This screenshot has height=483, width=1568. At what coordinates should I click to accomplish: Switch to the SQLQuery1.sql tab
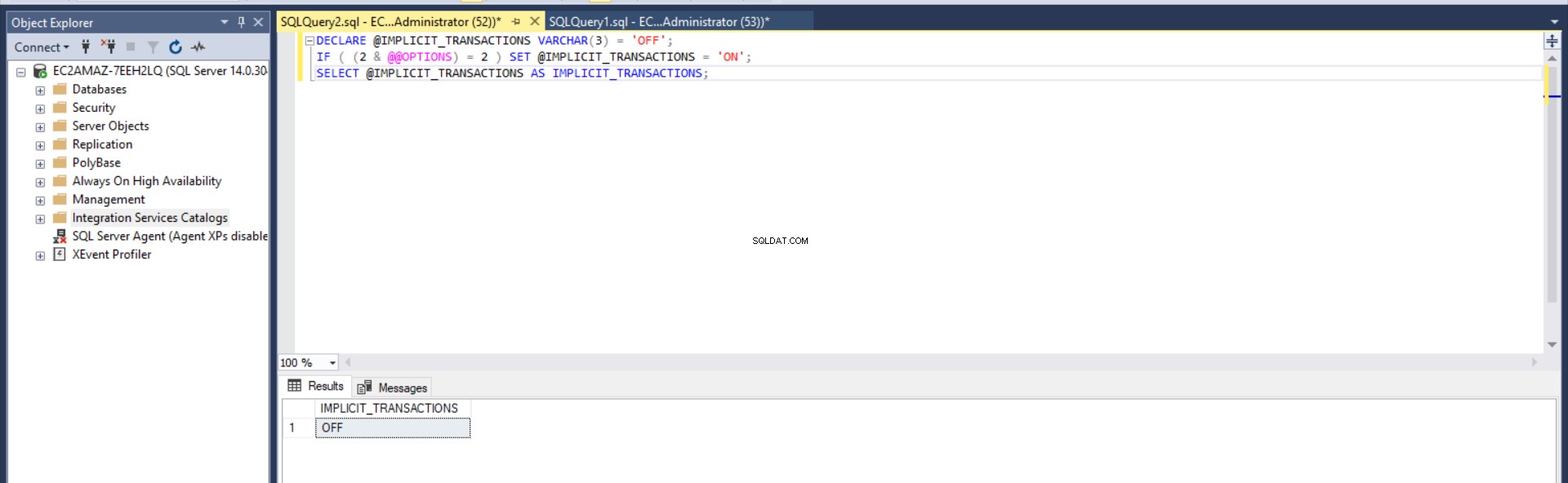pos(659,22)
